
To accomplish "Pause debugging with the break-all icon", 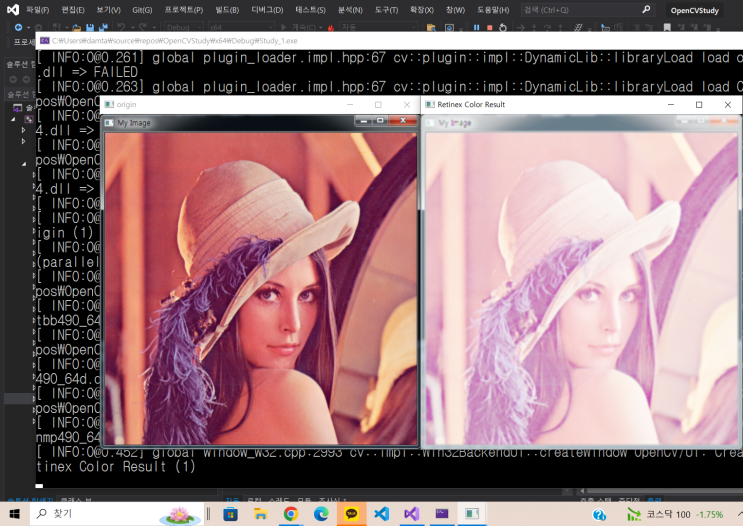I will (x=476, y=27).
